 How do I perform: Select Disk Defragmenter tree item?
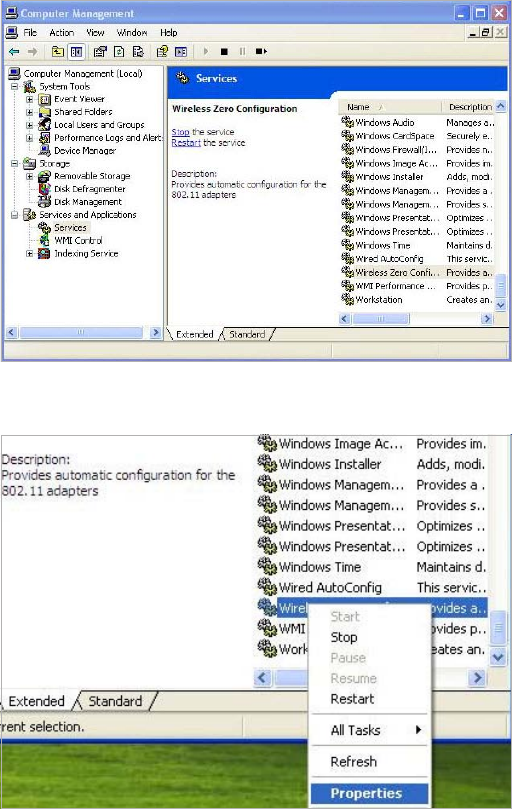89,189
